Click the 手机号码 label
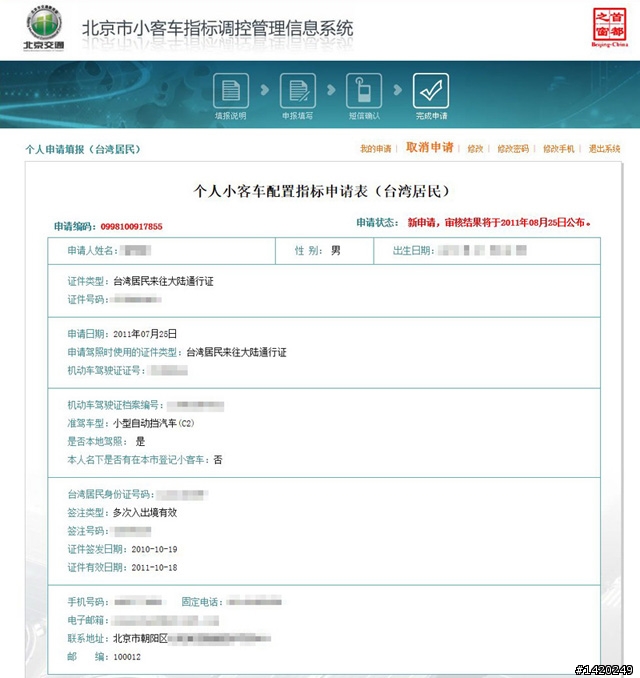 click(88, 602)
